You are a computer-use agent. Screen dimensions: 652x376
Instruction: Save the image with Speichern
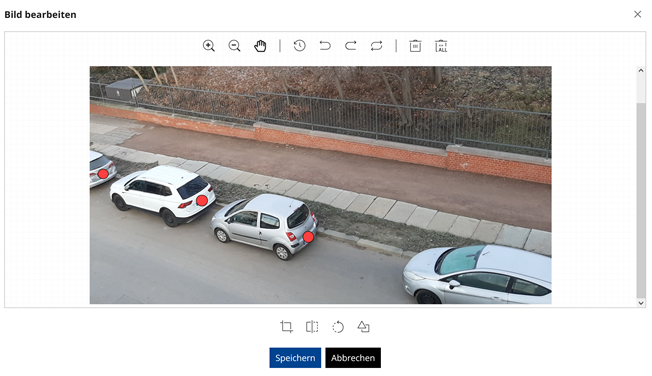coord(295,358)
